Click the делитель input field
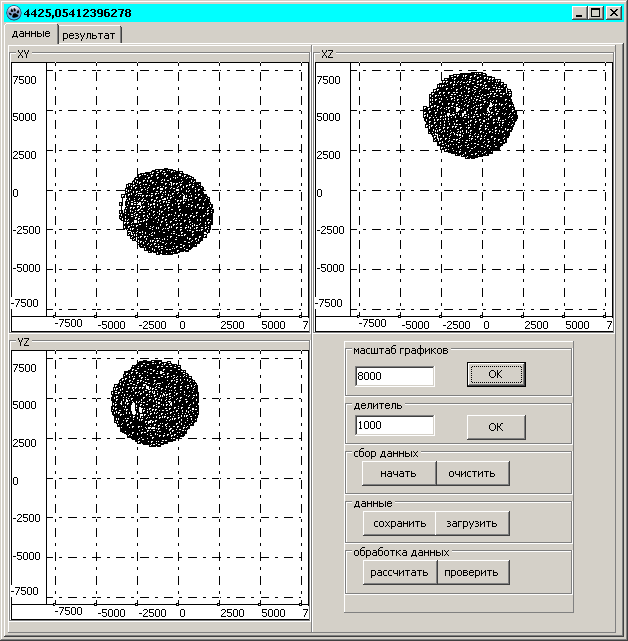628x641 pixels. pos(395,426)
